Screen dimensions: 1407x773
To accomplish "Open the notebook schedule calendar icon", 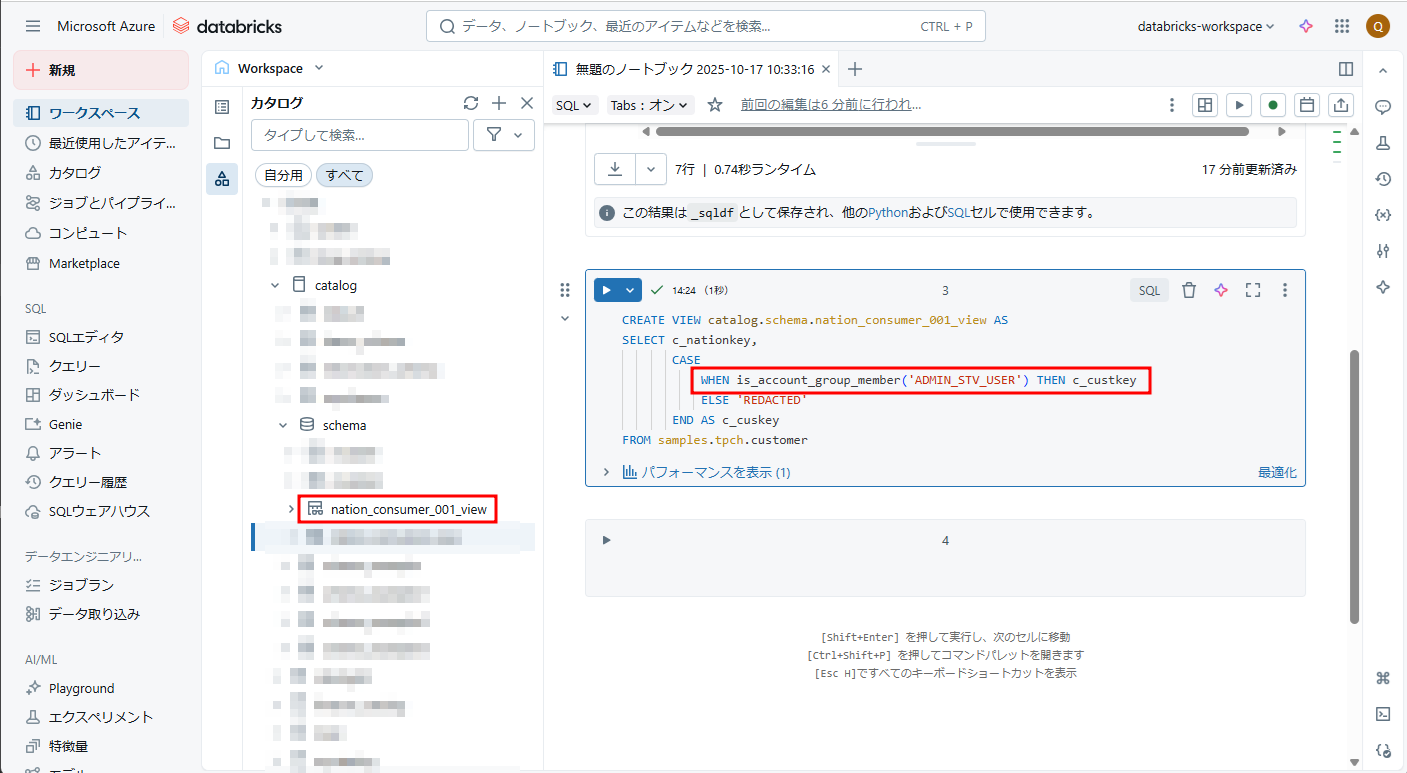I will 1306,105.
